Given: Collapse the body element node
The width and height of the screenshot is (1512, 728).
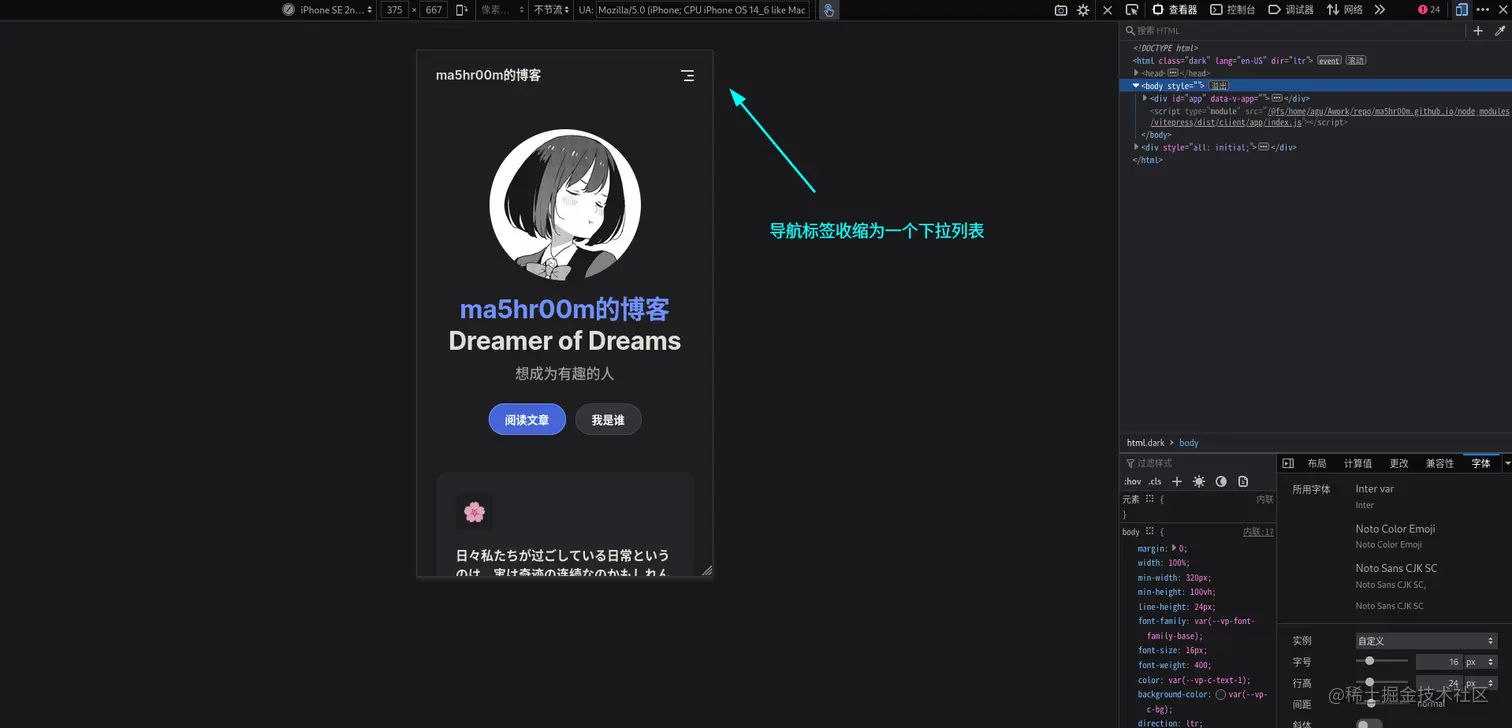Looking at the screenshot, I should 1137,86.
